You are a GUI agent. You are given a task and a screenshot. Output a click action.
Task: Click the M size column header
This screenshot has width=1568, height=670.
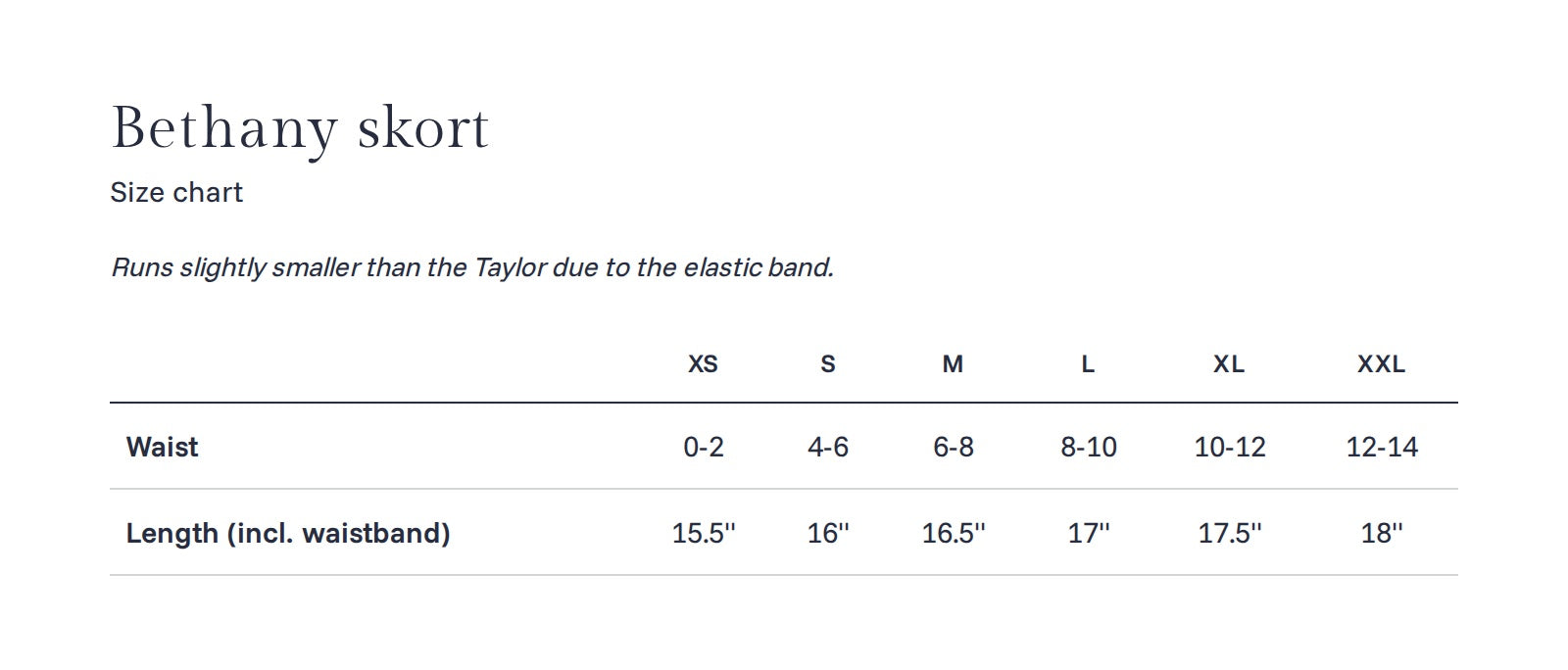coord(953,363)
